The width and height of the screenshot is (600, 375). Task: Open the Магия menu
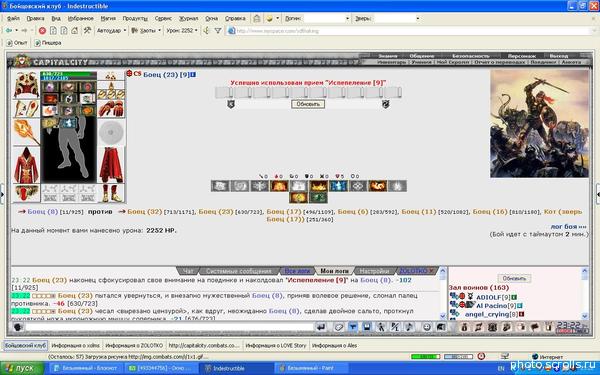pyautogui.click(x=108, y=18)
